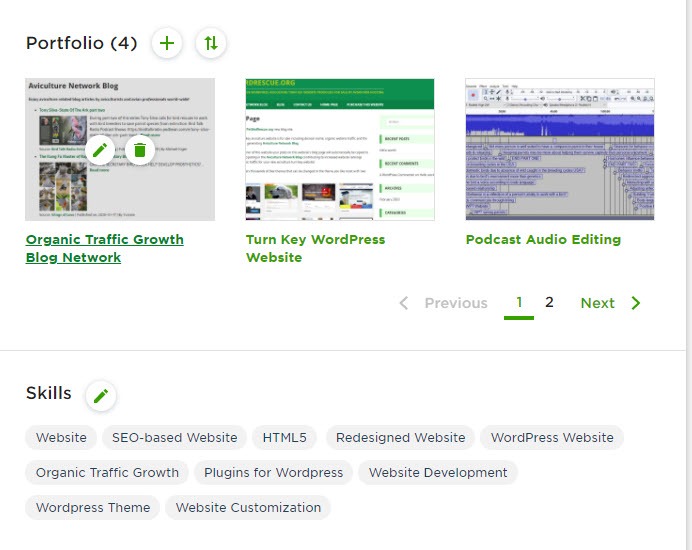
Task: Add a new portfolio item with plus icon
Action: pos(167,43)
